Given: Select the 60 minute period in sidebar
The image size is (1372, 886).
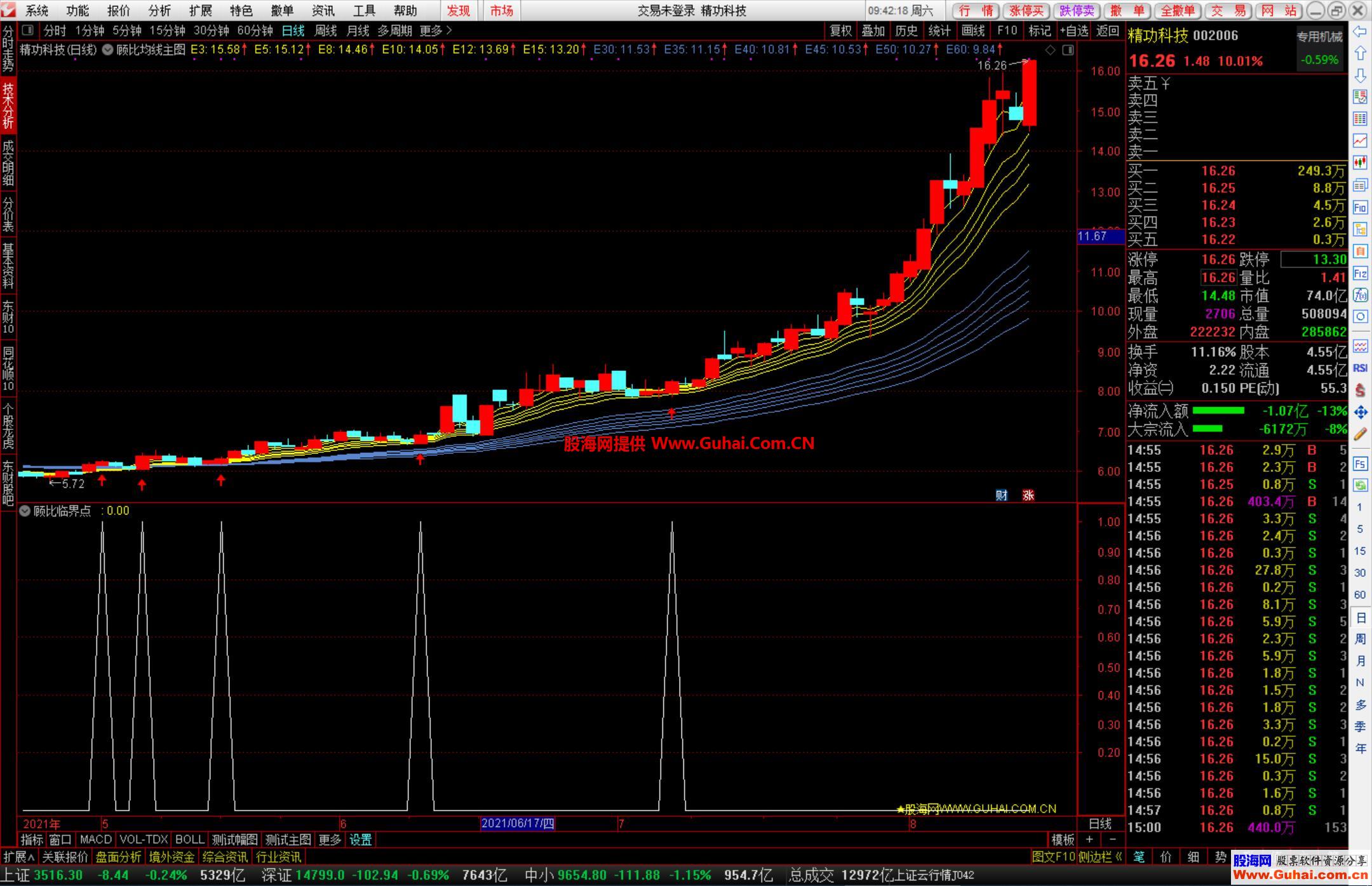Looking at the screenshot, I should [x=1360, y=594].
